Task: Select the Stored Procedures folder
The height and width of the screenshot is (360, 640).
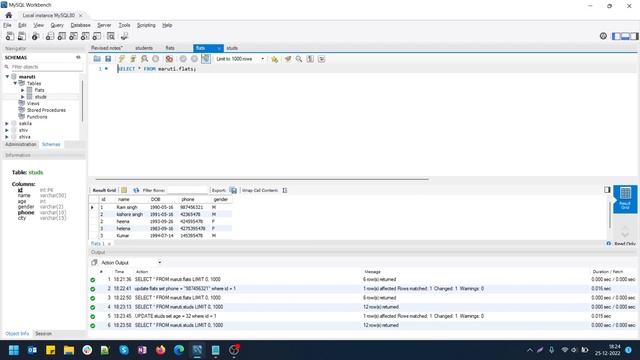Action: [x=46, y=110]
